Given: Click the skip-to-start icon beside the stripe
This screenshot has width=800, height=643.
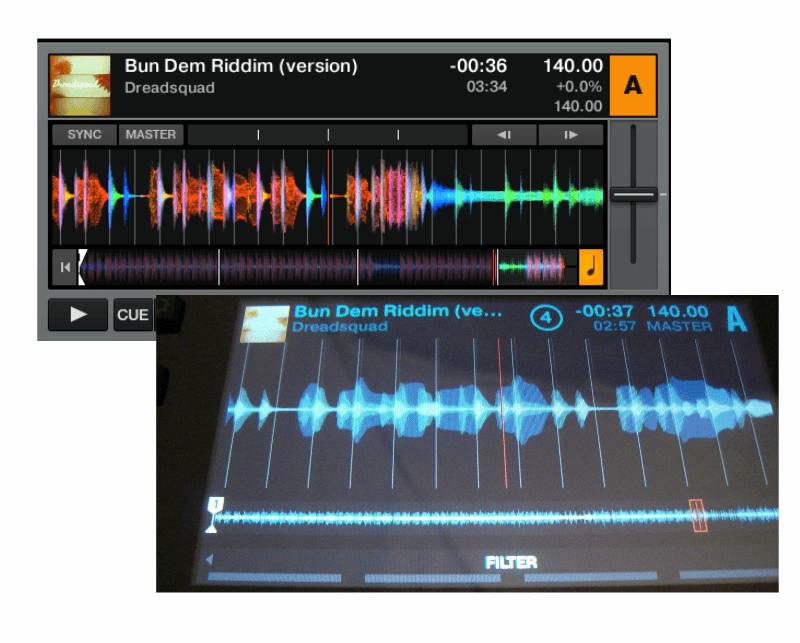Looking at the screenshot, I should tap(64, 267).
